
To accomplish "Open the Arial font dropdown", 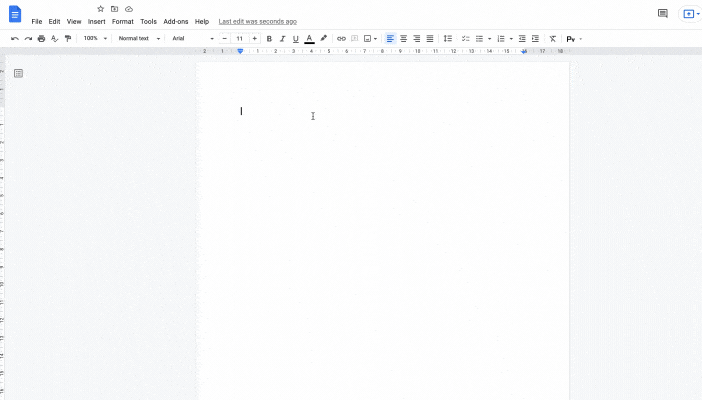I will tap(192, 38).
